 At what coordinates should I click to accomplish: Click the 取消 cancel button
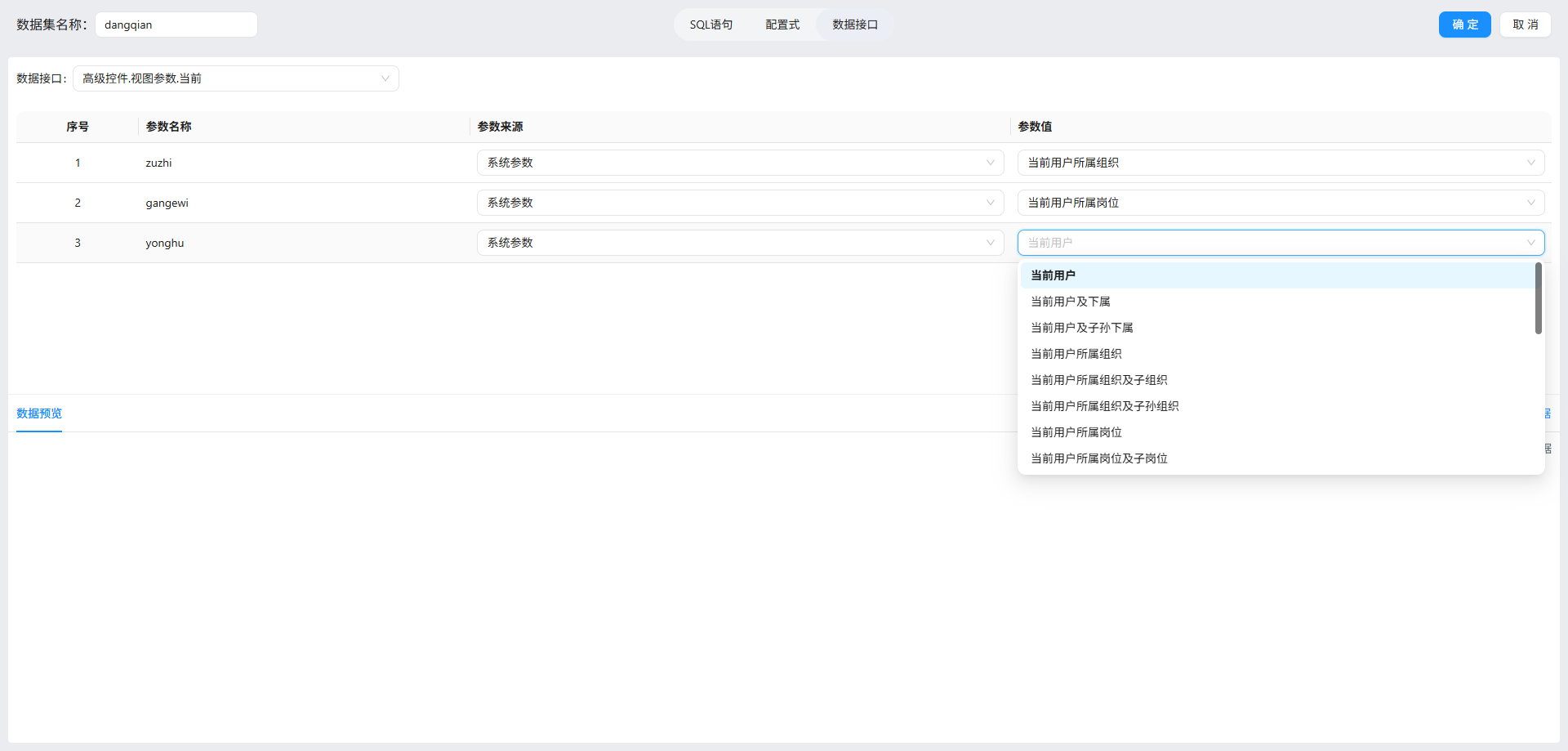click(x=1525, y=25)
